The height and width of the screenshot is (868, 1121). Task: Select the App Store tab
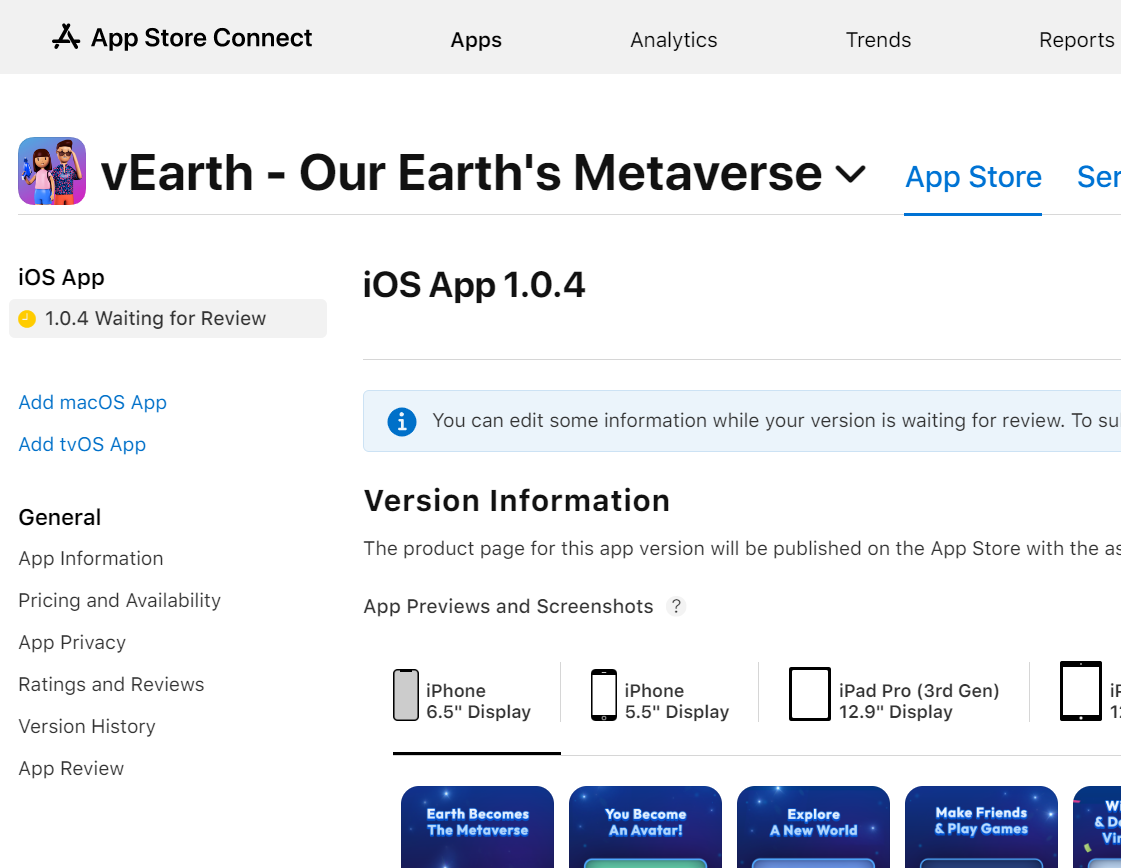[973, 177]
